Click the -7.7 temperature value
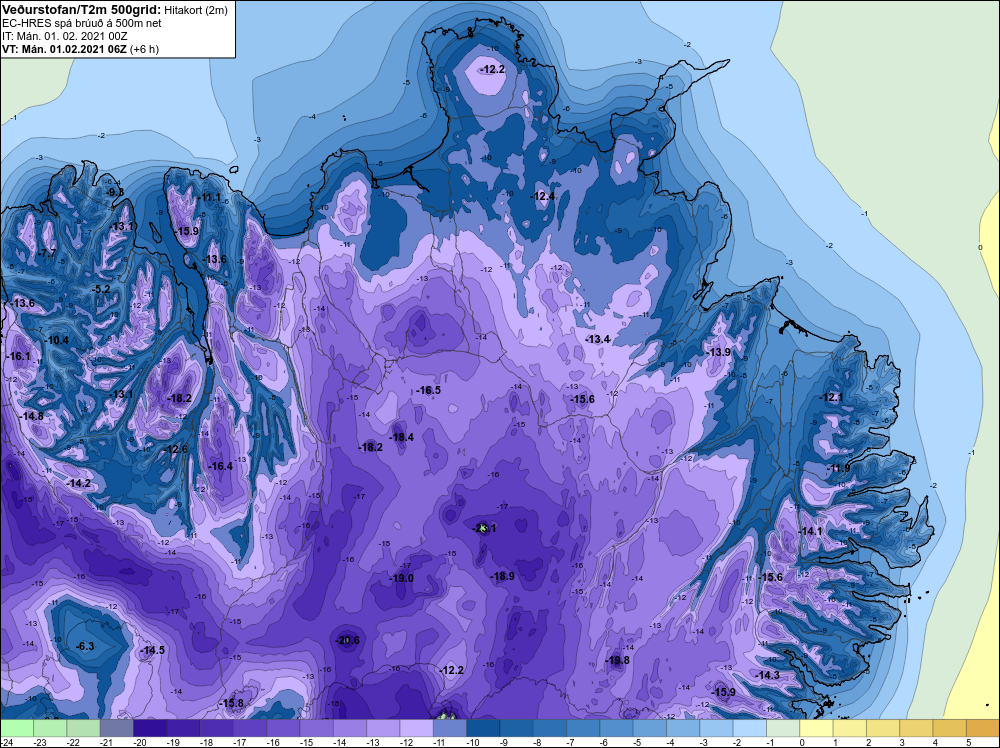 click(x=47, y=253)
